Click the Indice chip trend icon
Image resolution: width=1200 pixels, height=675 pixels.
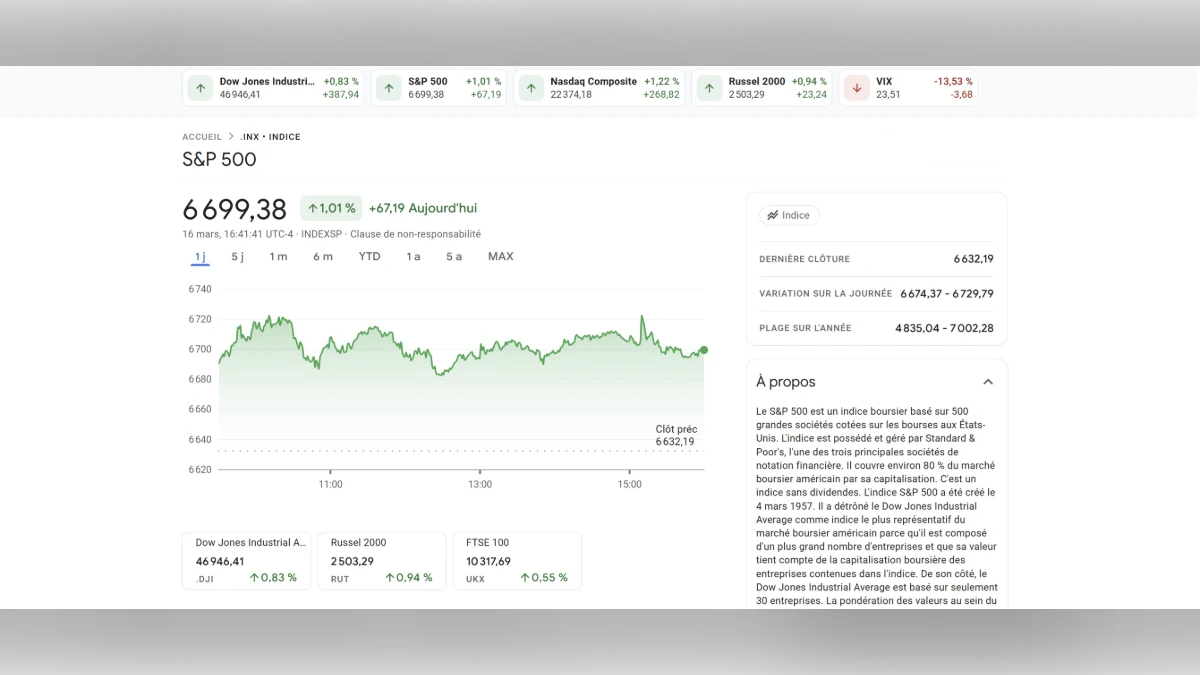point(772,215)
